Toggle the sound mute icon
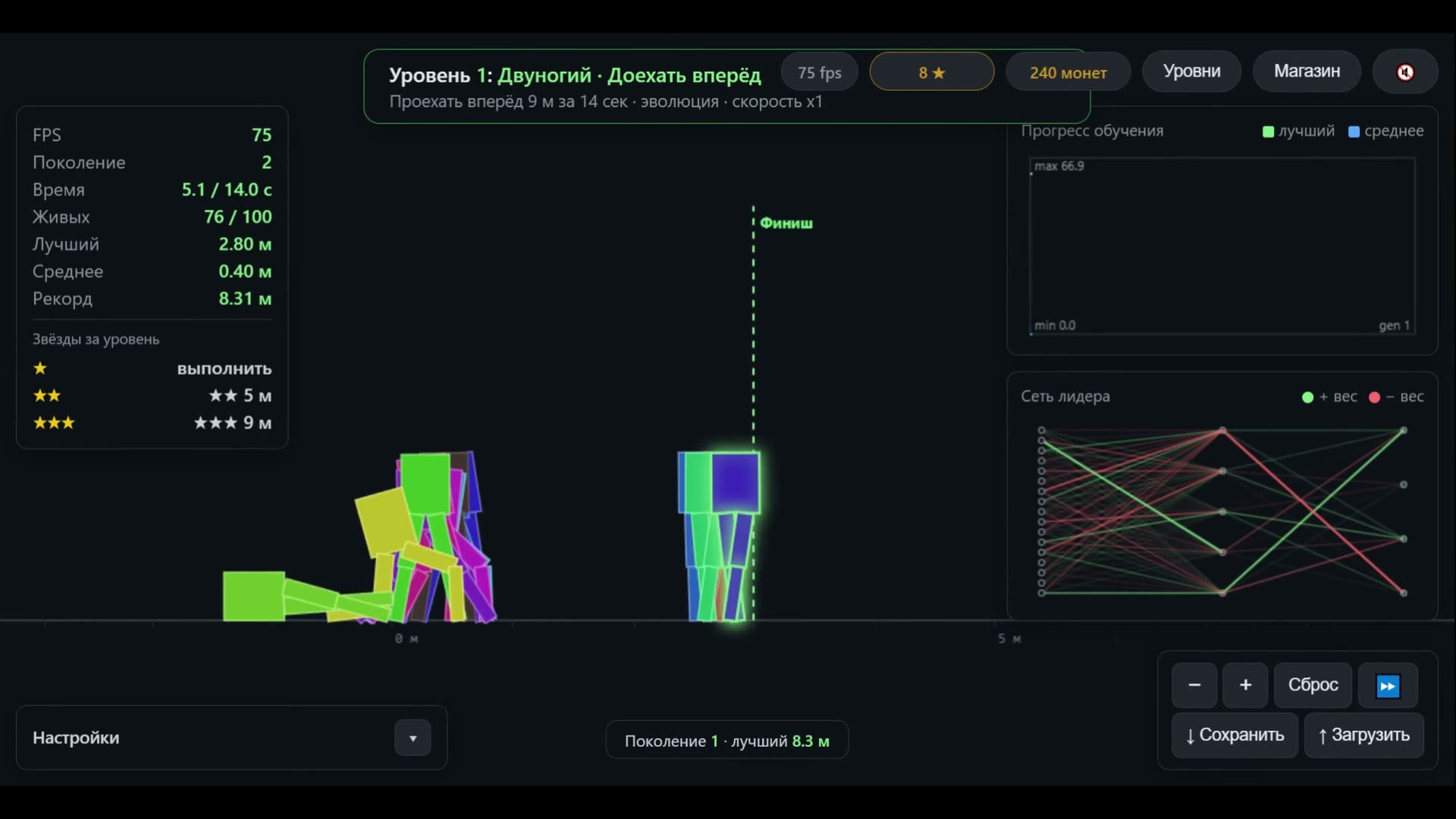The width and height of the screenshot is (1456, 819). pyautogui.click(x=1405, y=72)
